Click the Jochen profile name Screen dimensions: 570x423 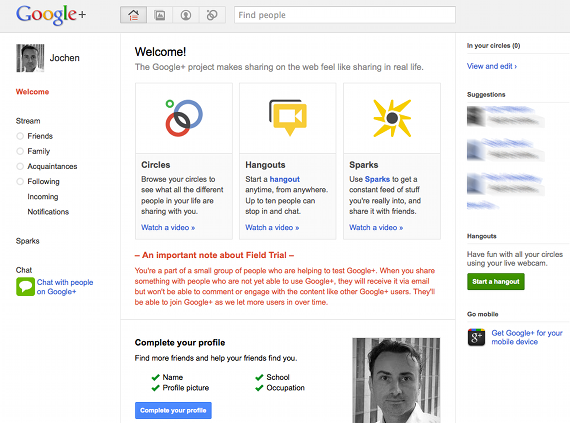point(64,58)
